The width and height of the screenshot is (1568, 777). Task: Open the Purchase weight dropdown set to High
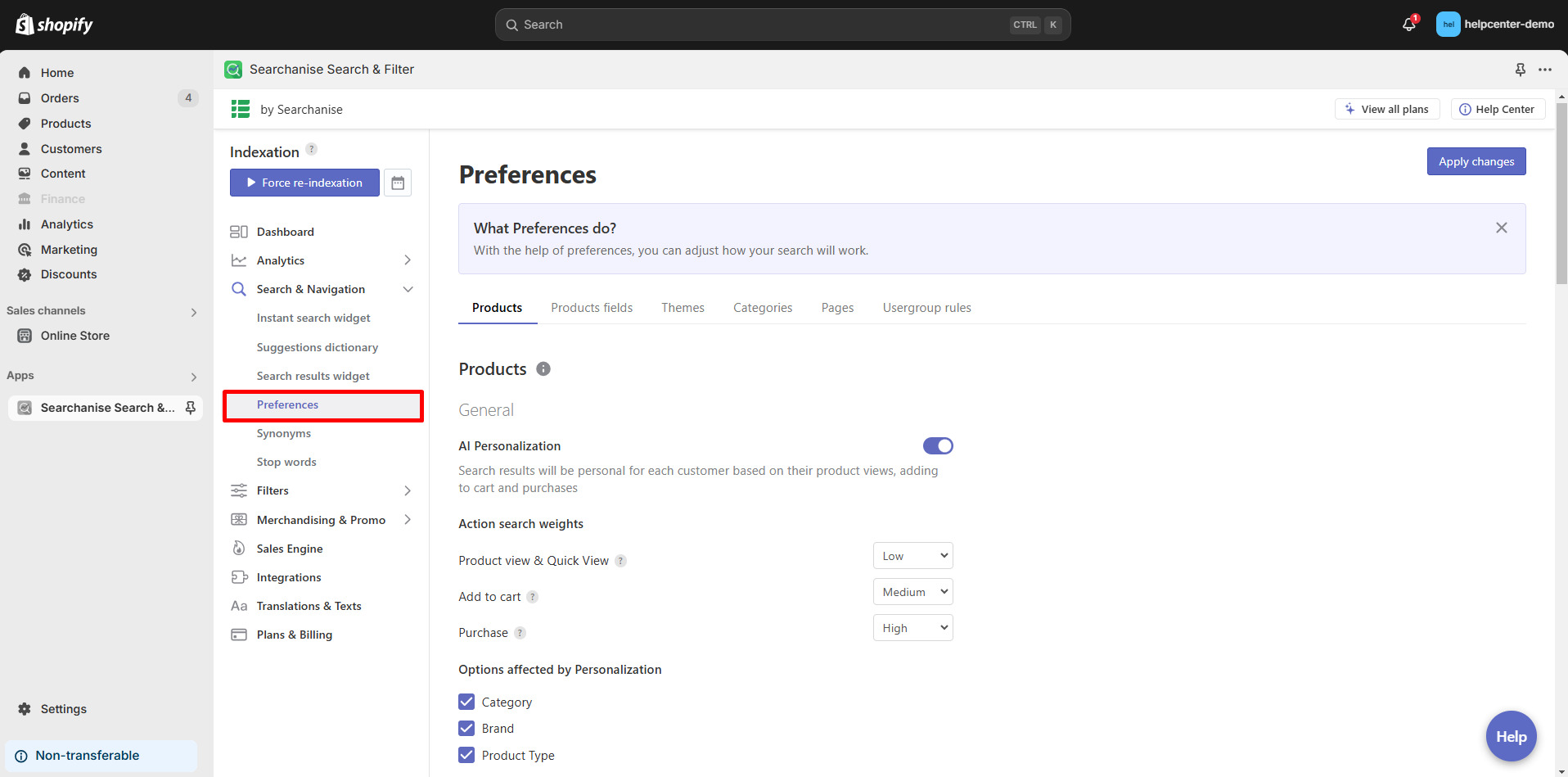912,627
